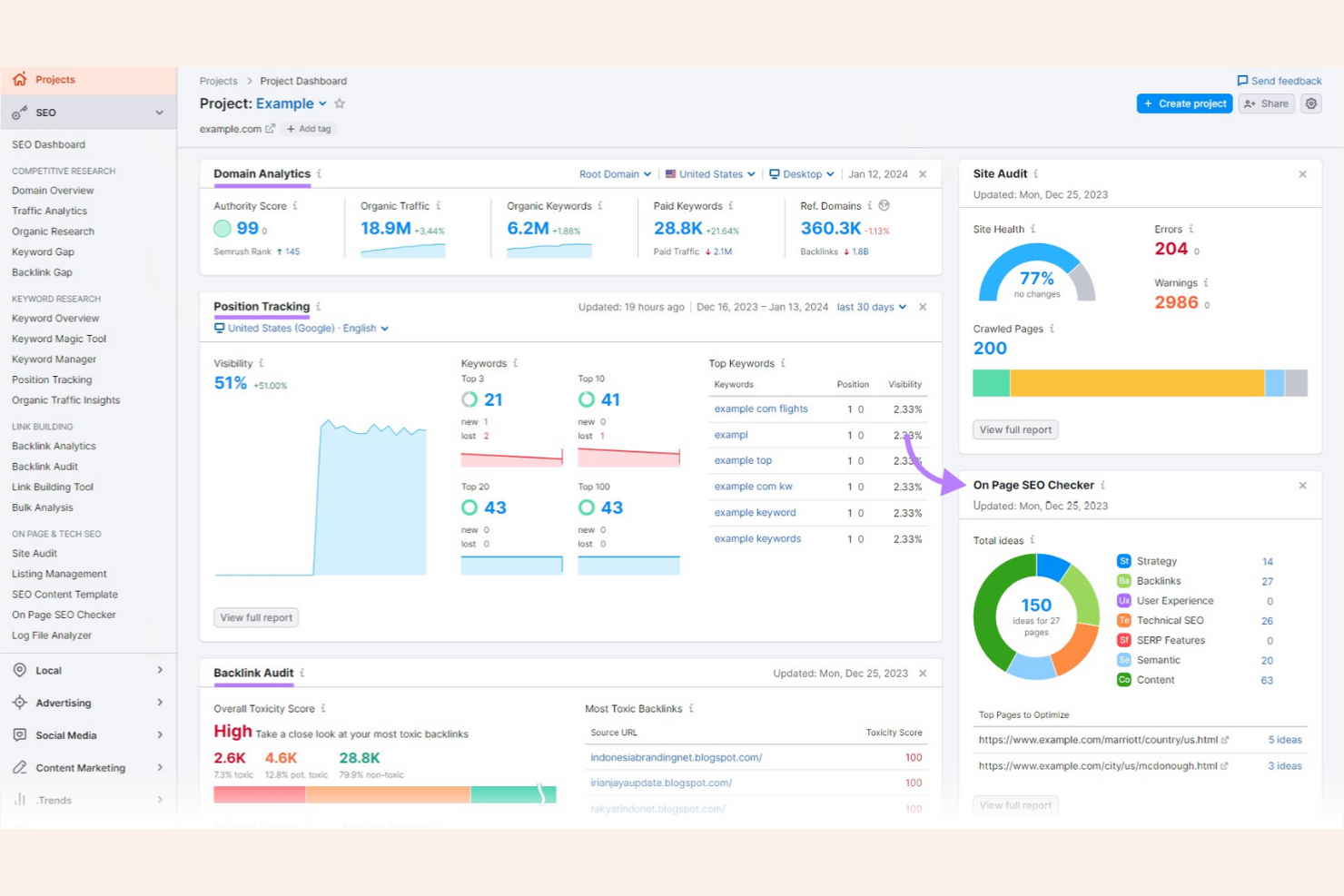Viewport: 1344px width, 896px height.
Task: Close the Domain Analytics widget
Action: [923, 174]
